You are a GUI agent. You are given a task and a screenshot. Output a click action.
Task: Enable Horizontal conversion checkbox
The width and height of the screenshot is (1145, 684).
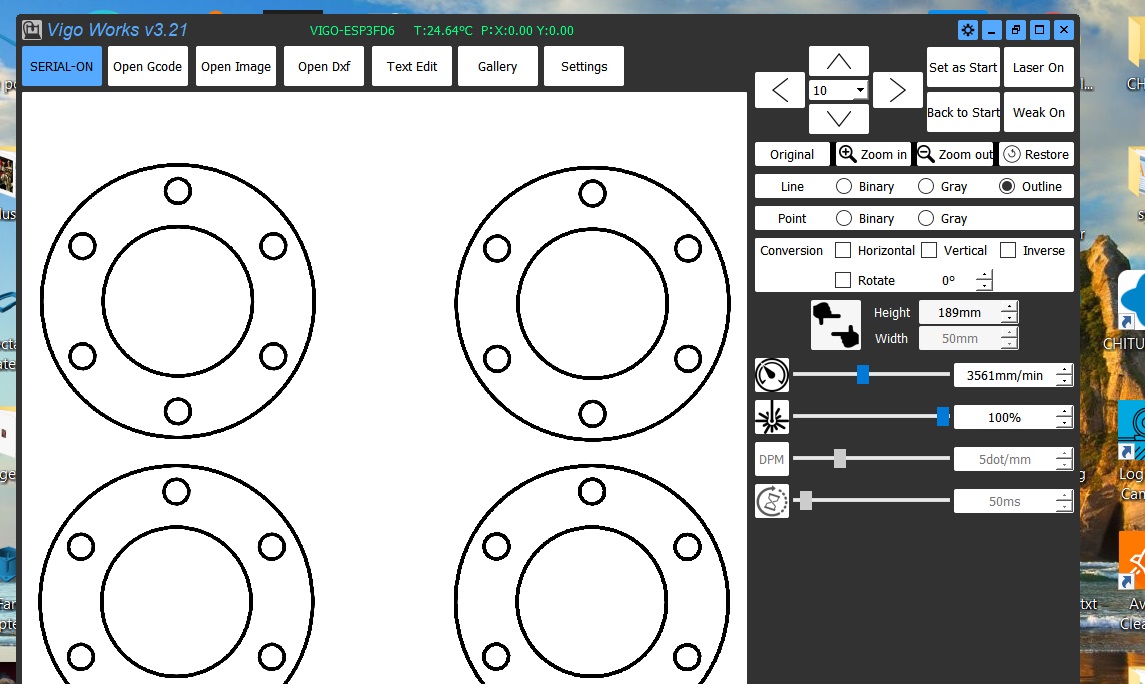[843, 250]
